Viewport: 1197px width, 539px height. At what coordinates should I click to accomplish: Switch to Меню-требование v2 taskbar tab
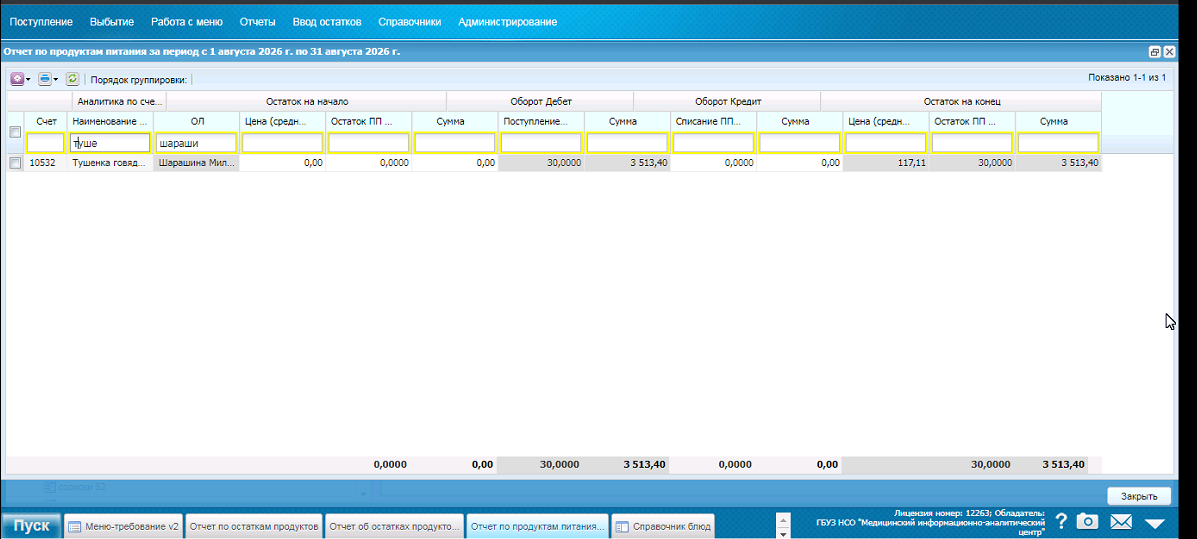123,526
